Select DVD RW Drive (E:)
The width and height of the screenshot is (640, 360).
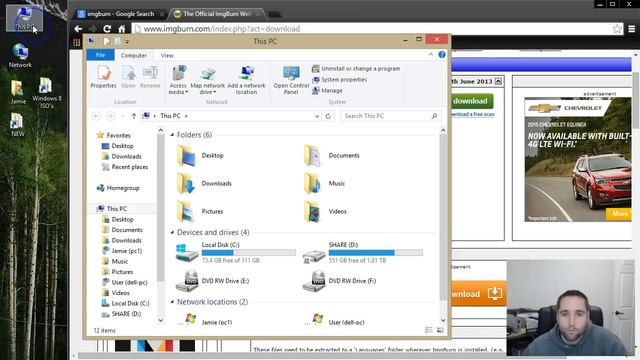pyautogui.click(x=213, y=281)
